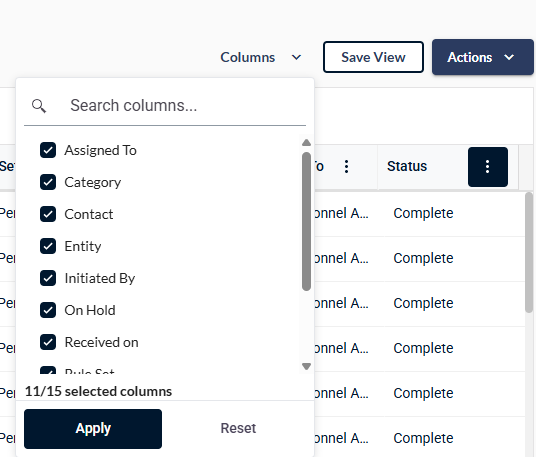Click the column list scrollbar thumb
This screenshot has height=457, width=536.
click(x=307, y=221)
